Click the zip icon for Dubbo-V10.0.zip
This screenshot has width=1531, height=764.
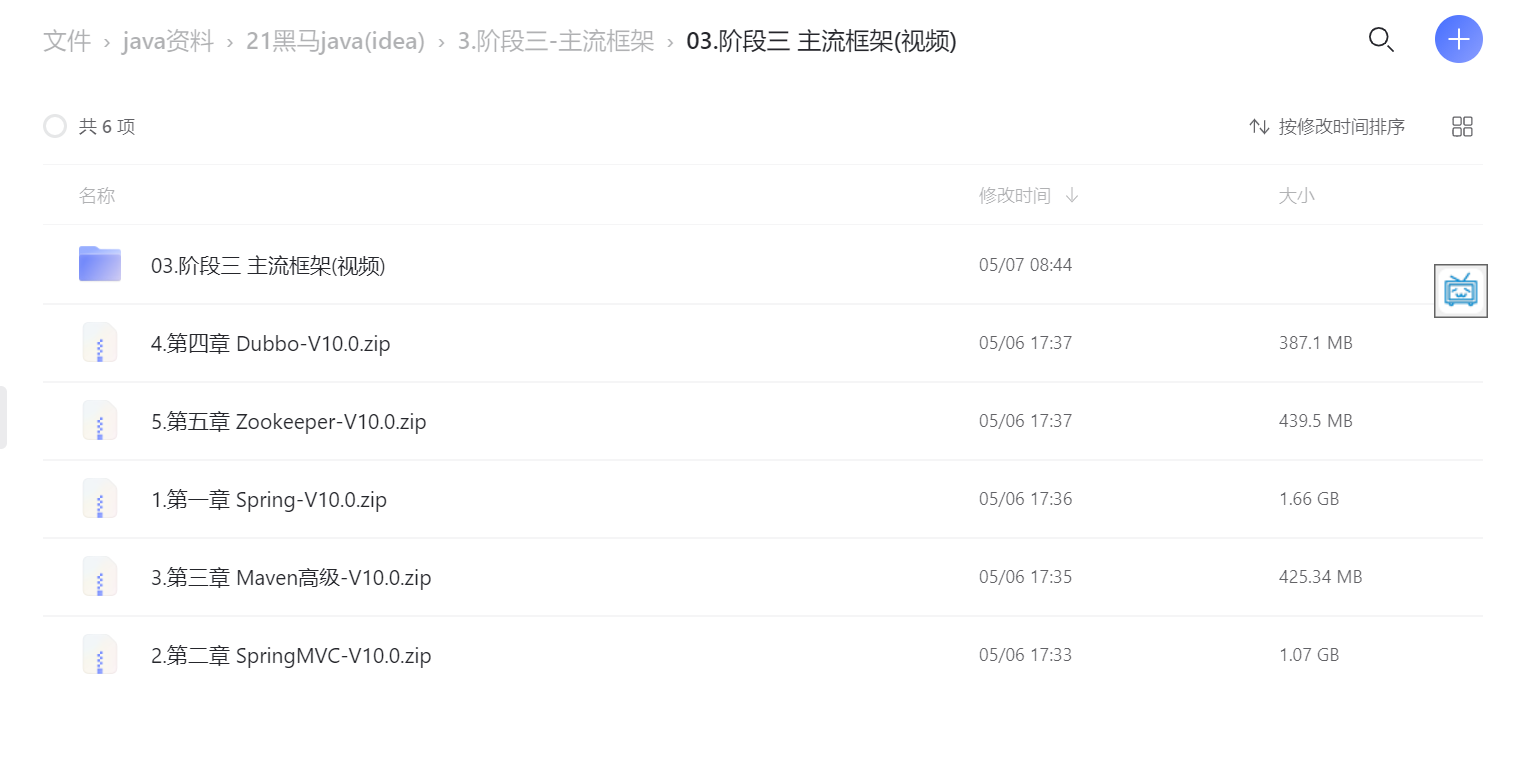click(x=100, y=342)
